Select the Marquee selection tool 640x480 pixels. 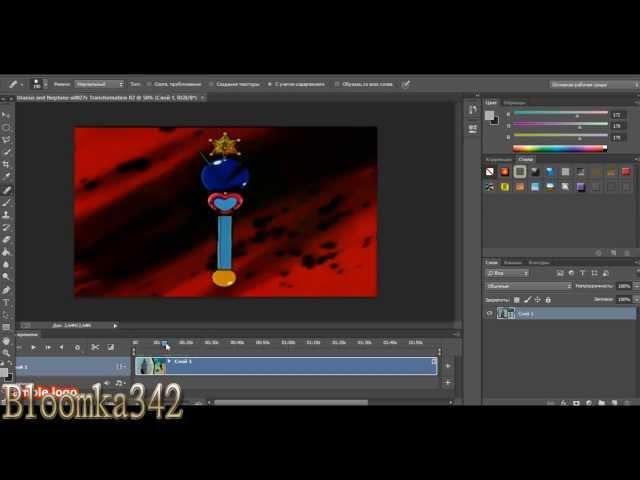click(x=6, y=128)
